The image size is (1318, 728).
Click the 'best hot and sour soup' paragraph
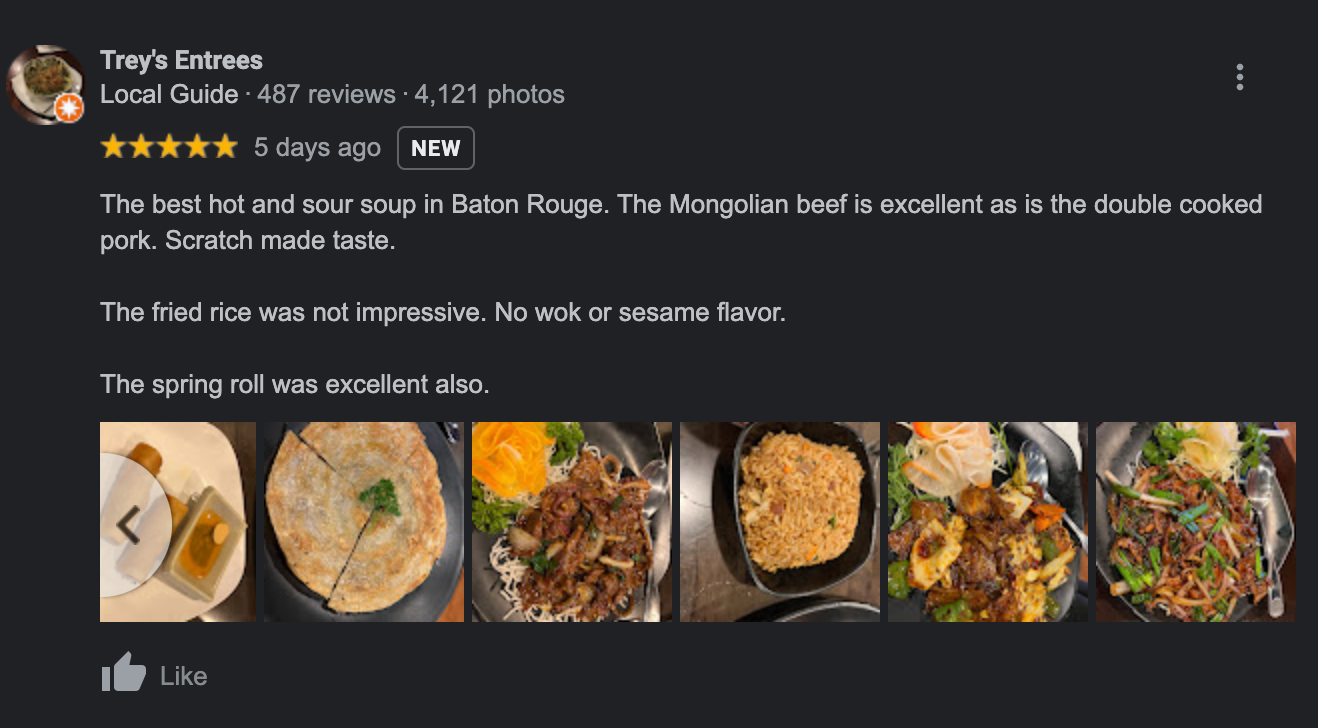(x=681, y=223)
